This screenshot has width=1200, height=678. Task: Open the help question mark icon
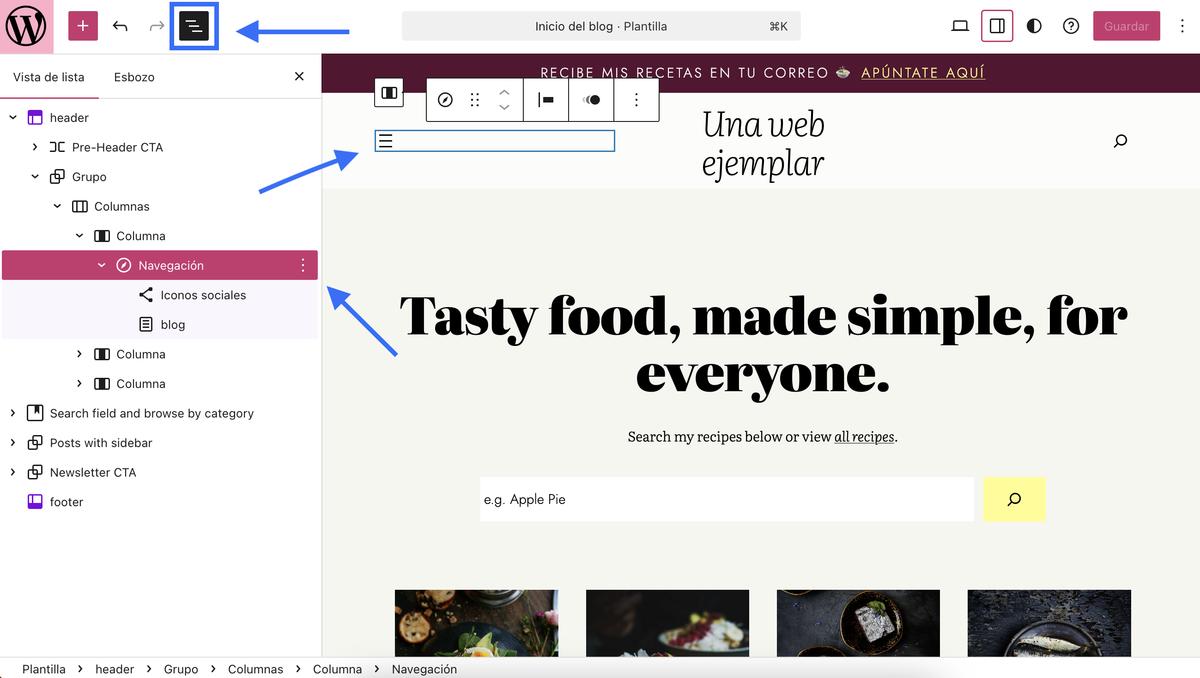click(x=1071, y=26)
